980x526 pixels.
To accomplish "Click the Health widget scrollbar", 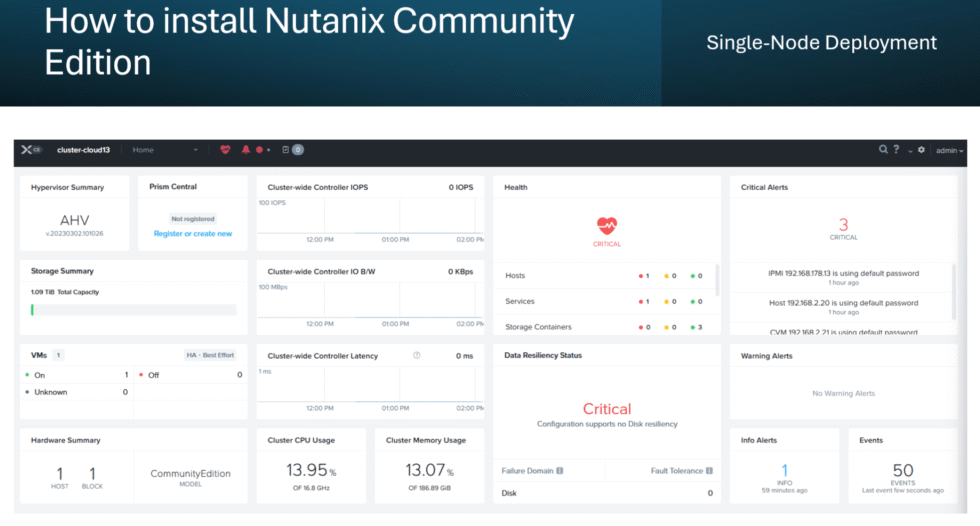I will coord(717,280).
